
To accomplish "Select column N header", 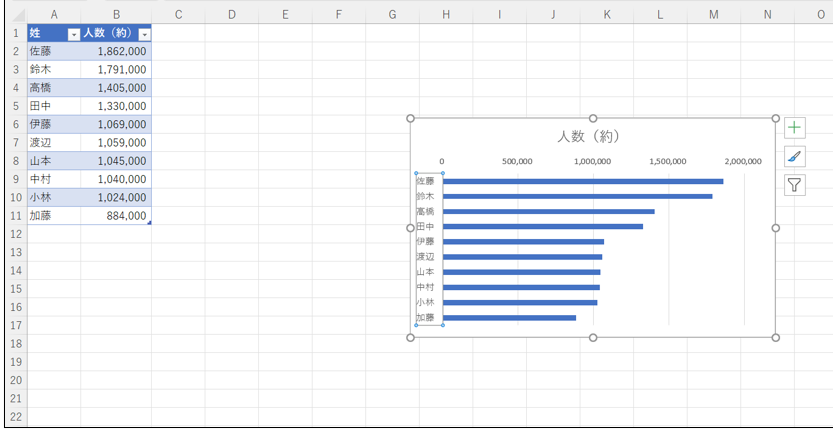I will tap(767, 15).
